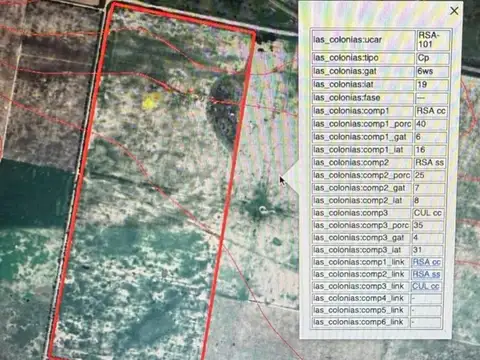The image size is (480, 360).
Task: Select the 'las_colonias:comp2_porc' label cell
Action: [x=362, y=175]
